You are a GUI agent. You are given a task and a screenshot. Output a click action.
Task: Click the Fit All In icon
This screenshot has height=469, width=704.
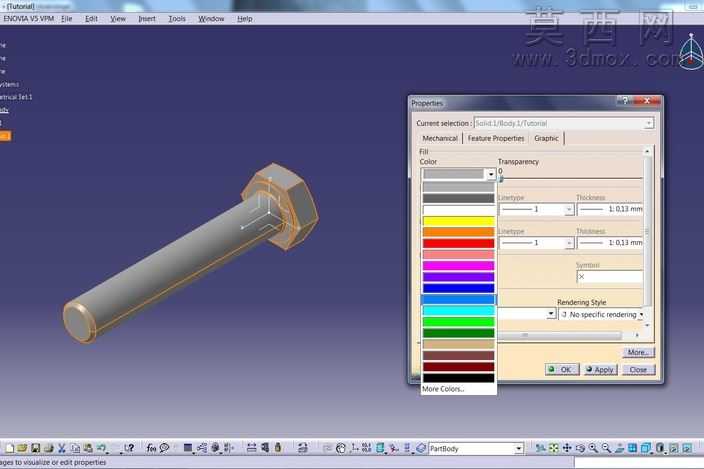coord(554,448)
